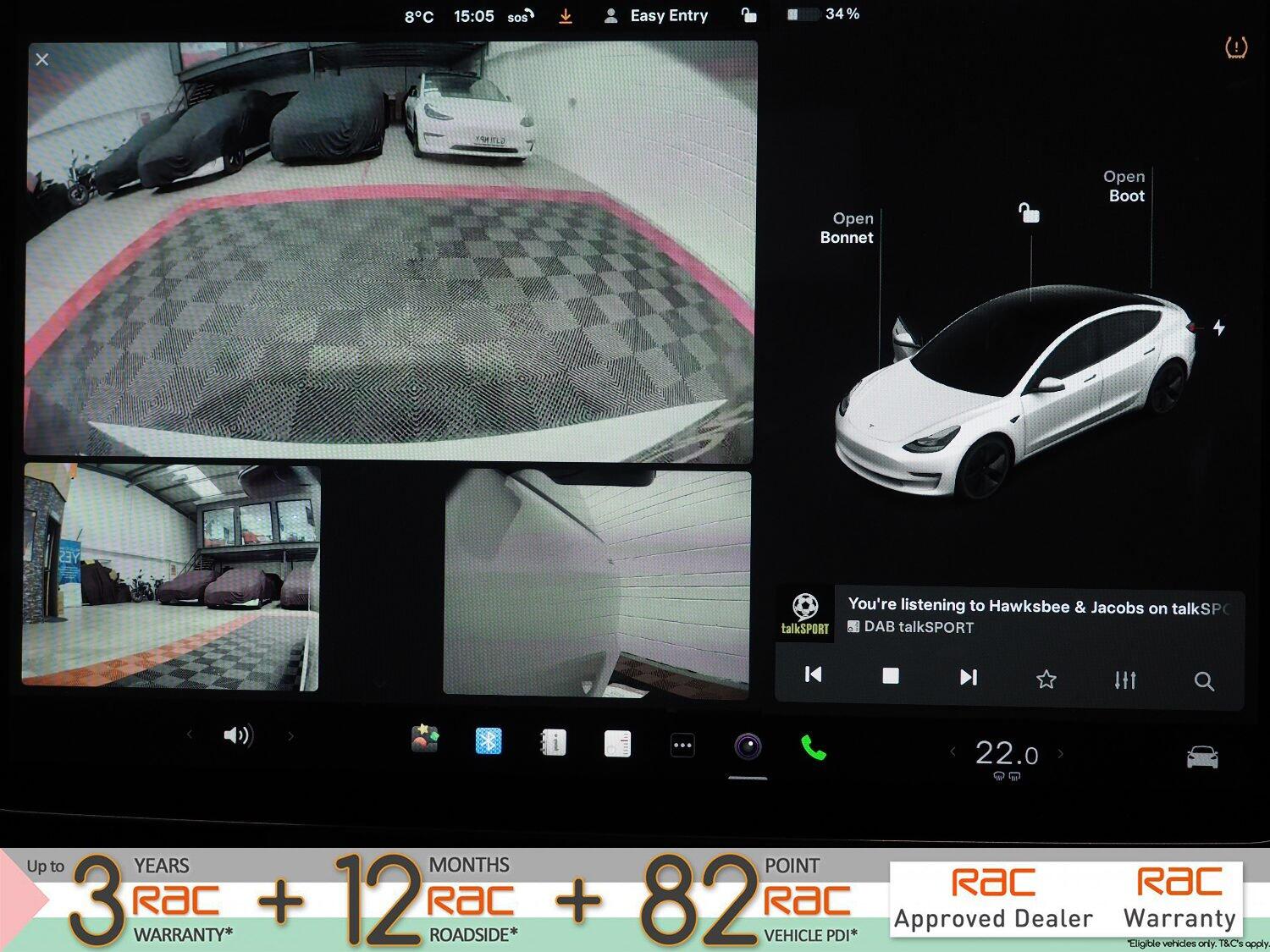Select the left repeater camera feed
Screen dimensions: 1270x952
pyautogui.click(x=172, y=577)
